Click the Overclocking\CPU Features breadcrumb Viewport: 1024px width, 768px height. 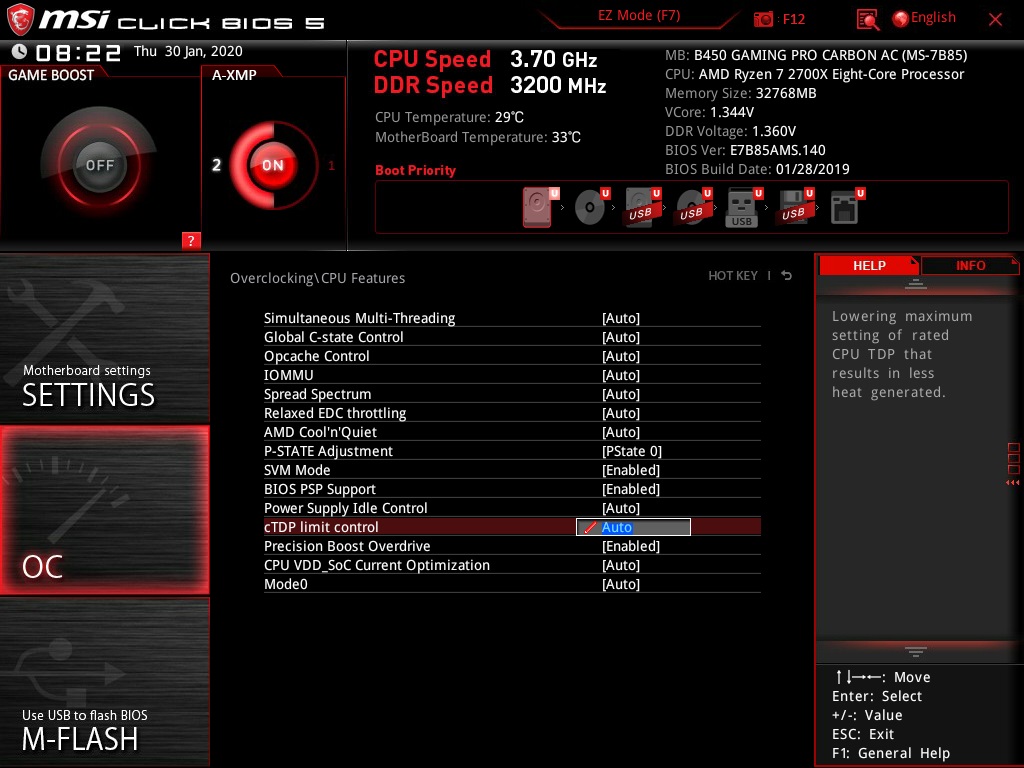click(317, 278)
